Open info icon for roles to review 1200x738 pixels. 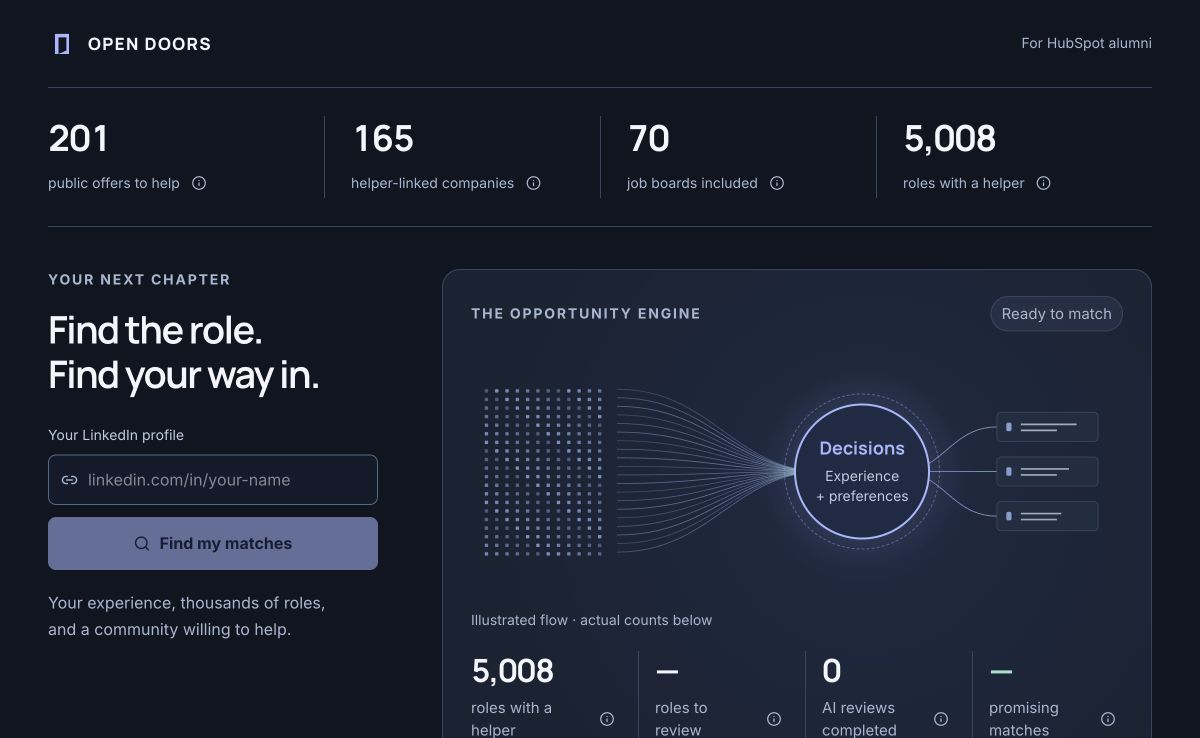tap(774, 719)
